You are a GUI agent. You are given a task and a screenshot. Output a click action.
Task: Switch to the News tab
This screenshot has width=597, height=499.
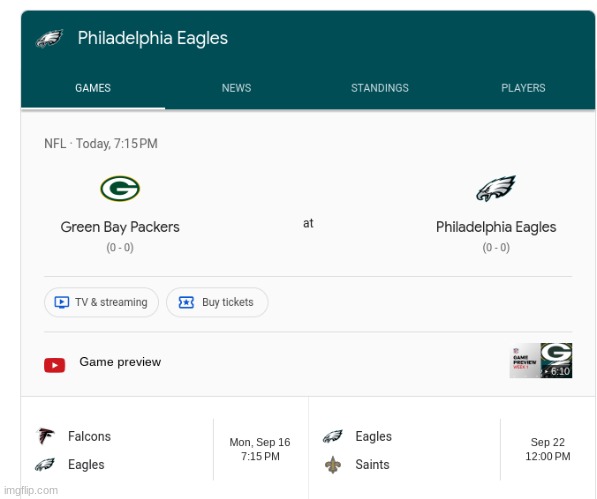pos(236,88)
